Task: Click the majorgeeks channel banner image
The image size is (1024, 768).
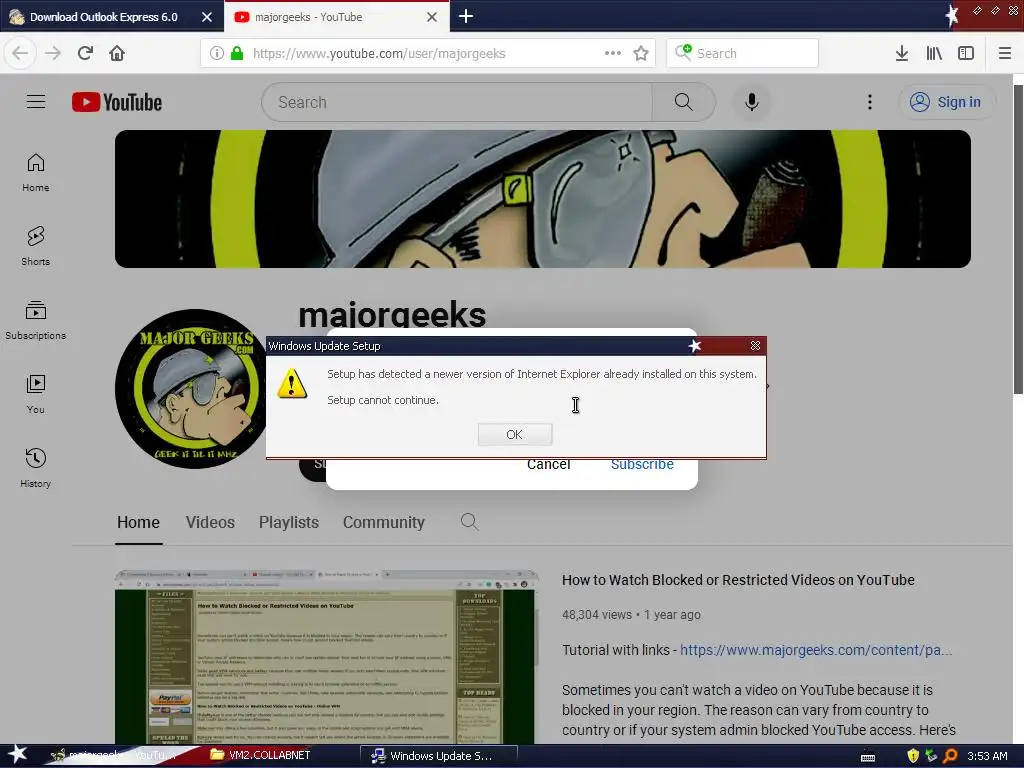Action: click(x=543, y=199)
